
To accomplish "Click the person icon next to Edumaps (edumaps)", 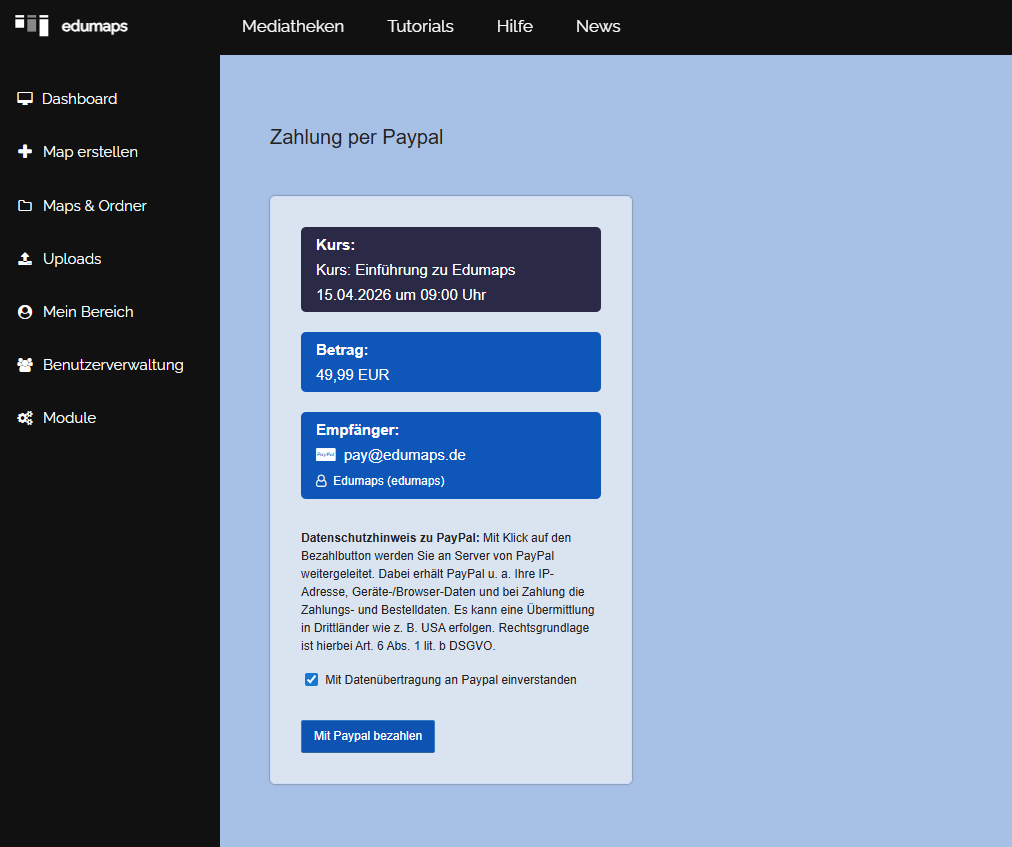I will [322, 481].
